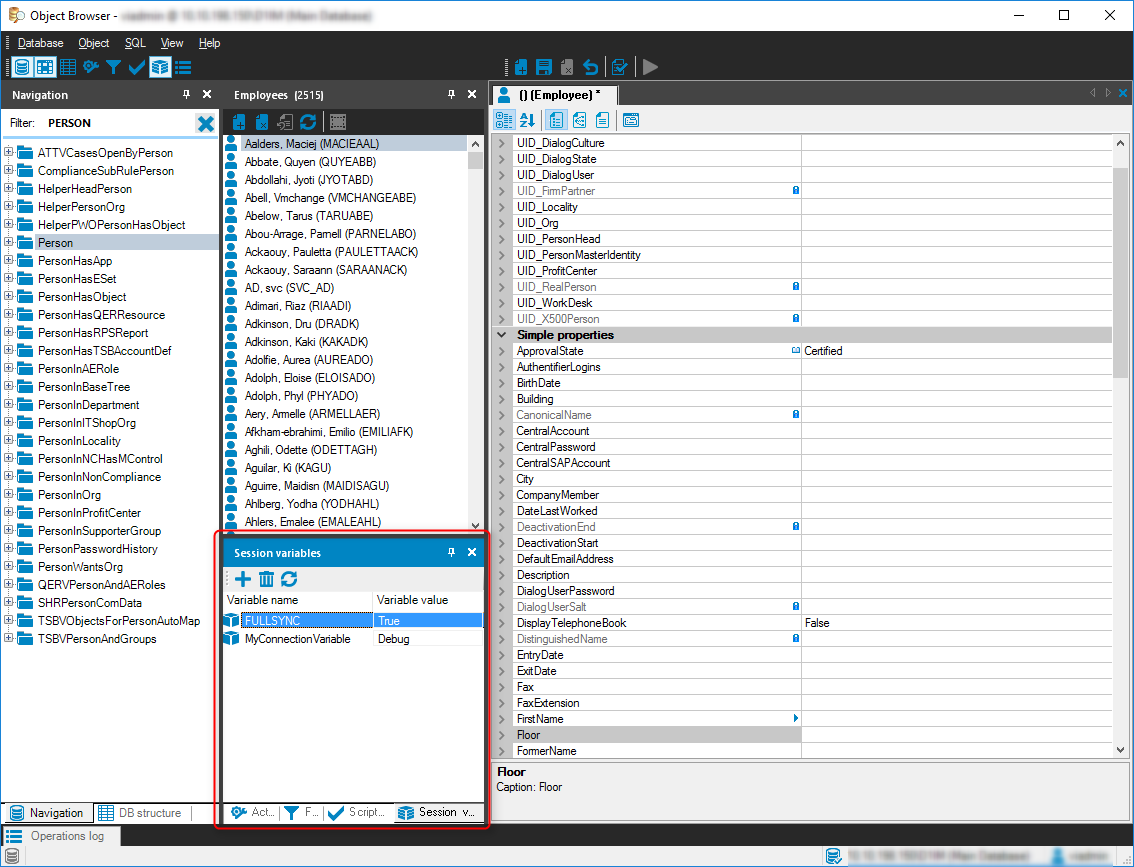Close the Navigation panel
The height and width of the screenshot is (867, 1134).
pyautogui.click(x=207, y=95)
